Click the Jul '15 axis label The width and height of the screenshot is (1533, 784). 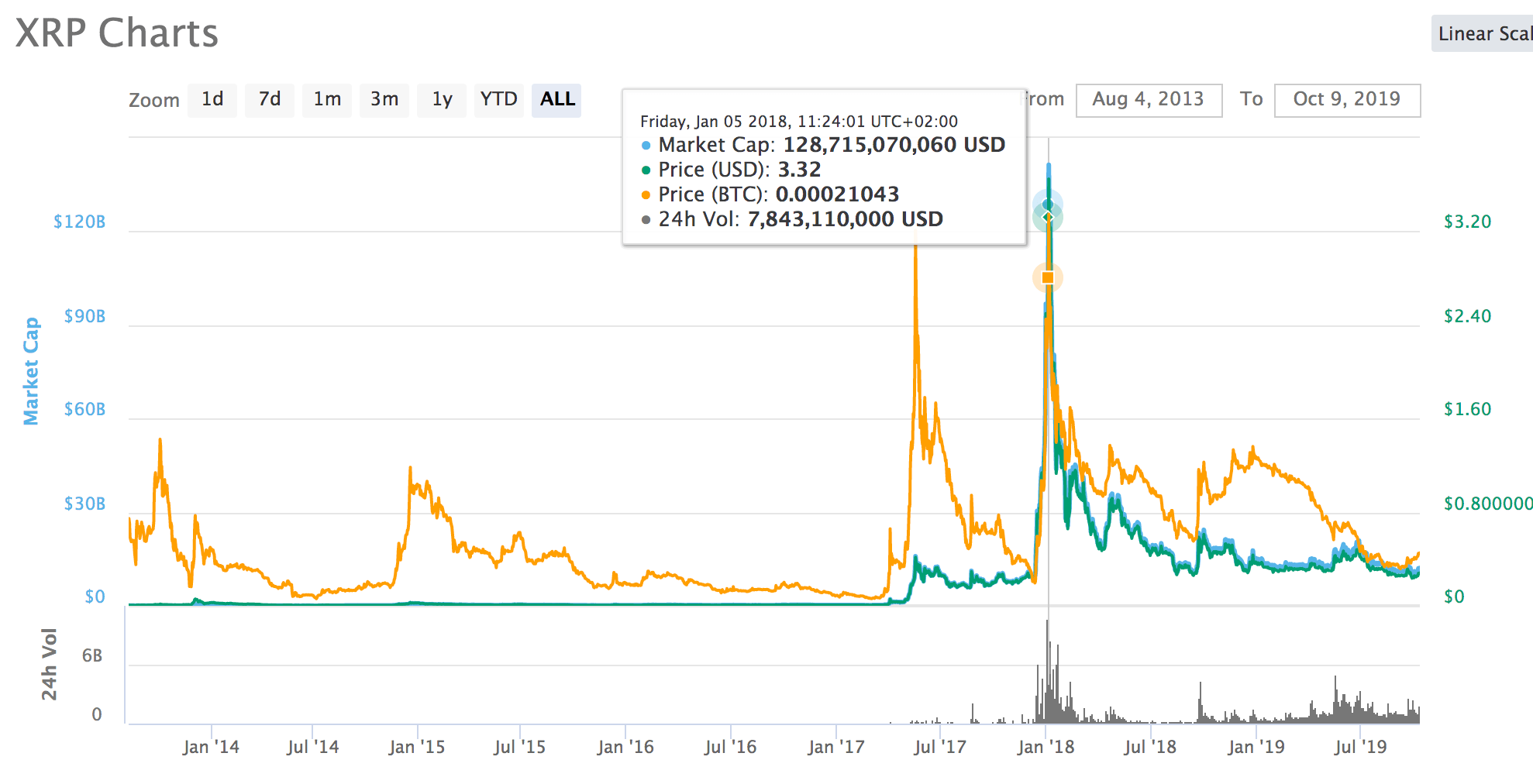click(x=519, y=747)
